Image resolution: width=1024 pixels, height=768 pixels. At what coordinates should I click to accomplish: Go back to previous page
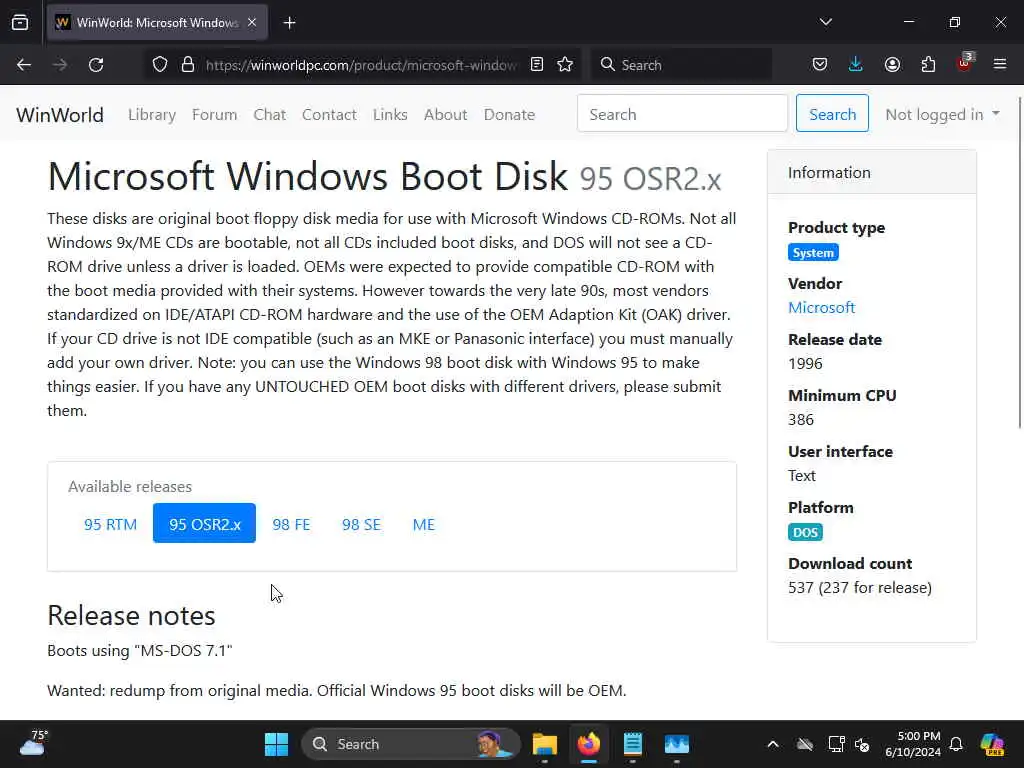[x=24, y=65]
